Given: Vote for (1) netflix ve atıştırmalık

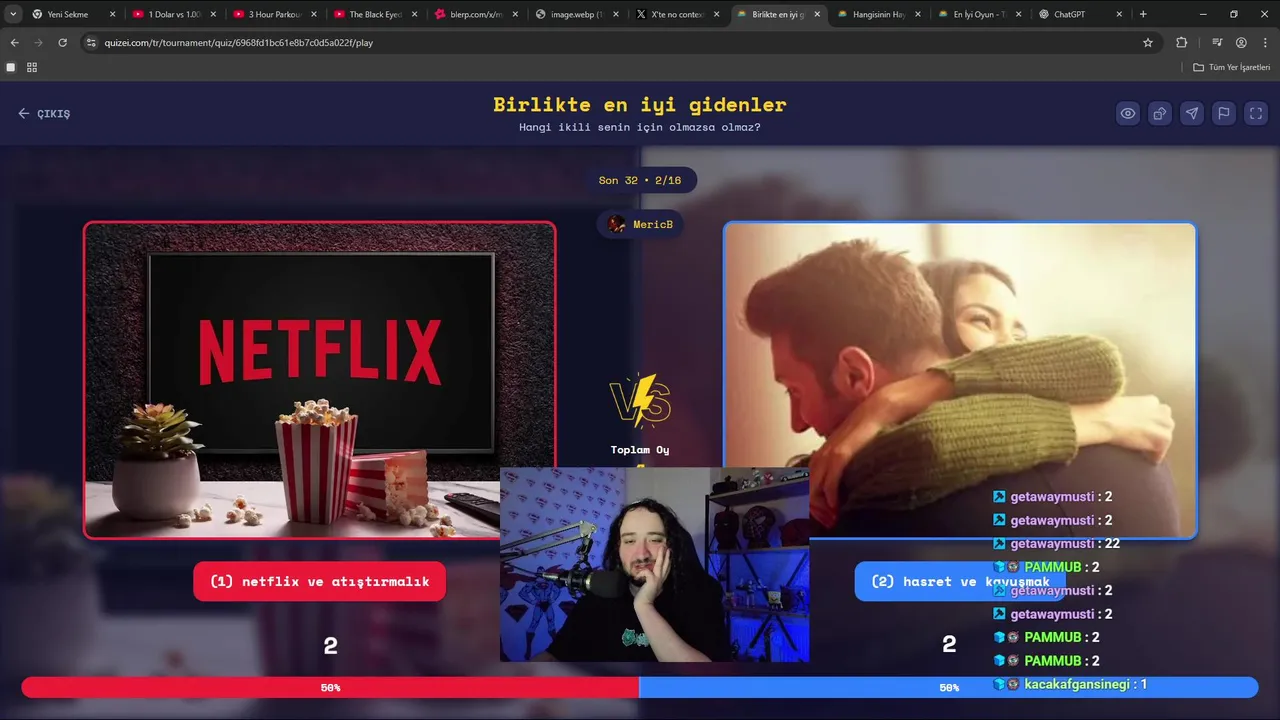Looking at the screenshot, I should 320,581.
